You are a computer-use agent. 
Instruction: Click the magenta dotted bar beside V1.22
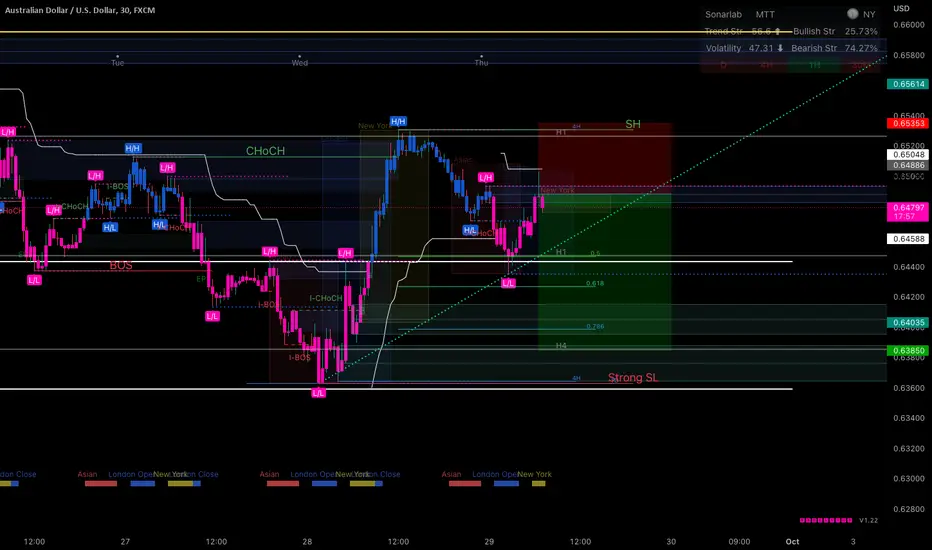point(826,520)
